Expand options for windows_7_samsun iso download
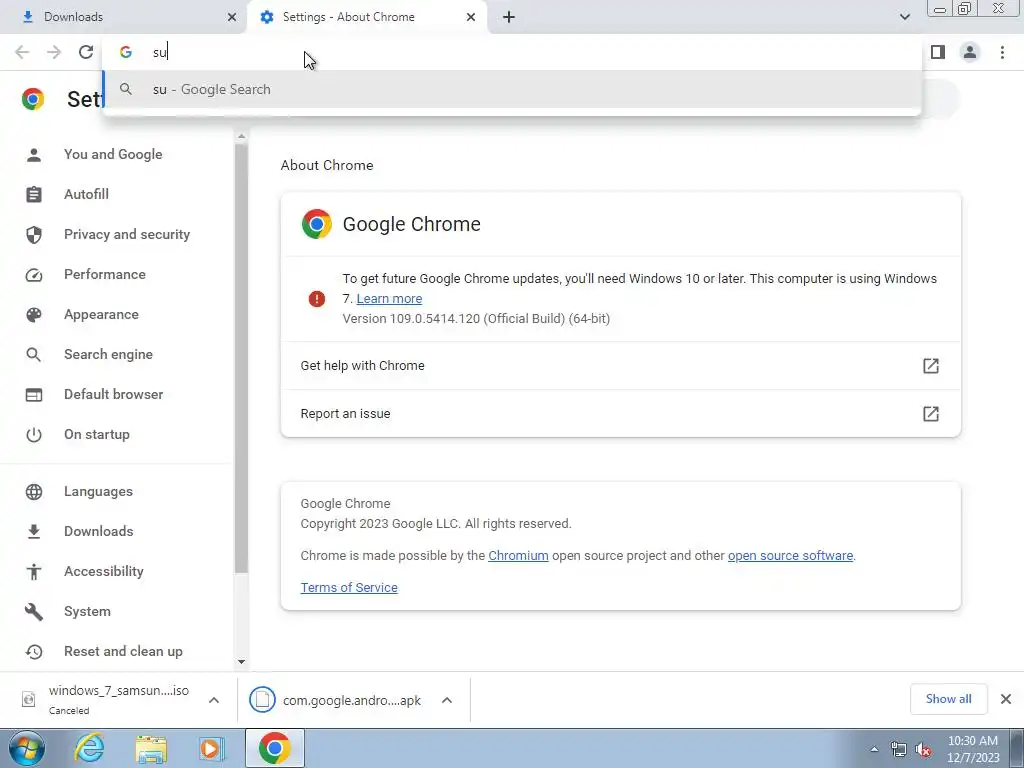This screenshot has width=1024, height=768. (214, 700)
